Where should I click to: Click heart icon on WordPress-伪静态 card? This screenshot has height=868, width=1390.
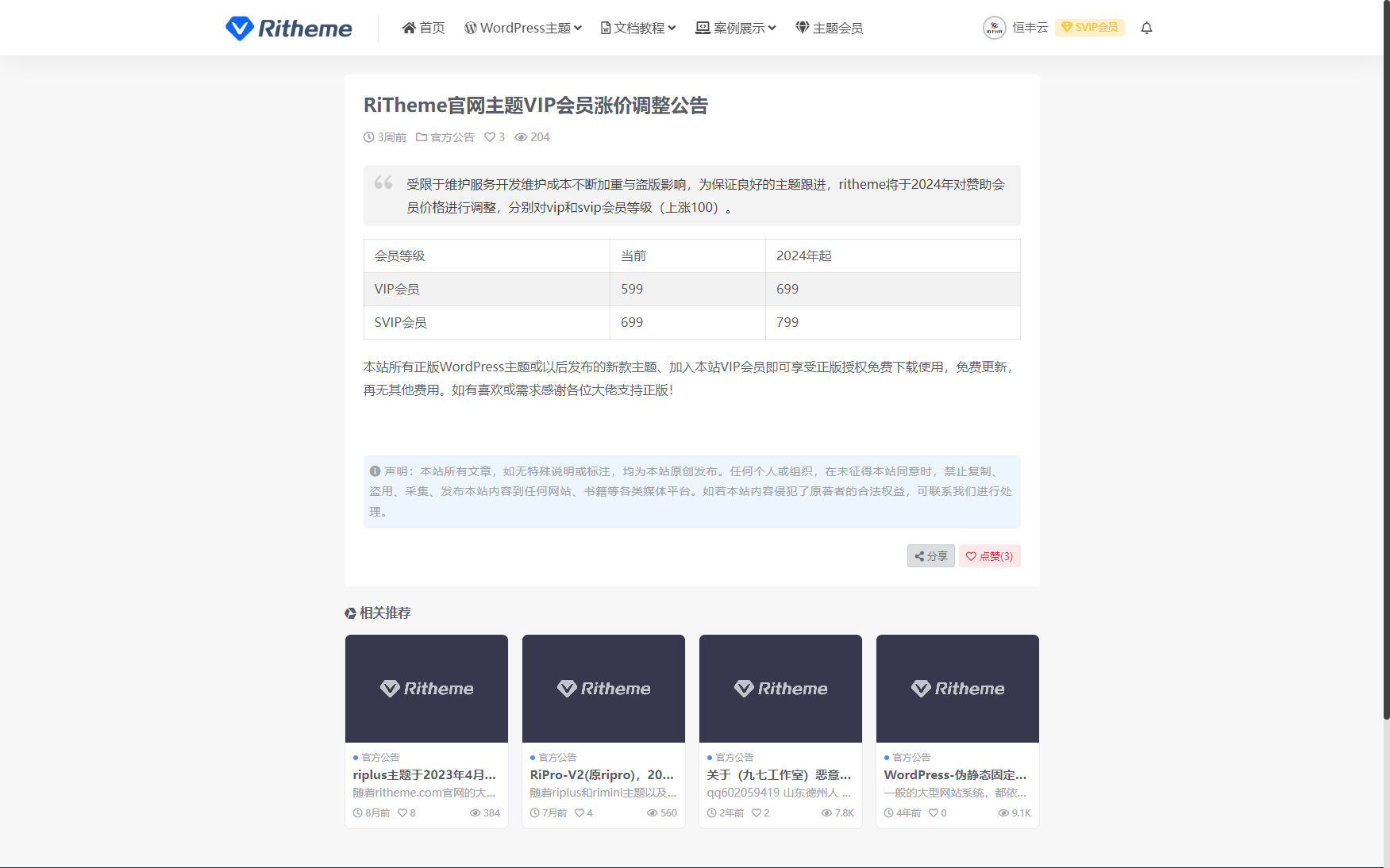tap(934, 813)
